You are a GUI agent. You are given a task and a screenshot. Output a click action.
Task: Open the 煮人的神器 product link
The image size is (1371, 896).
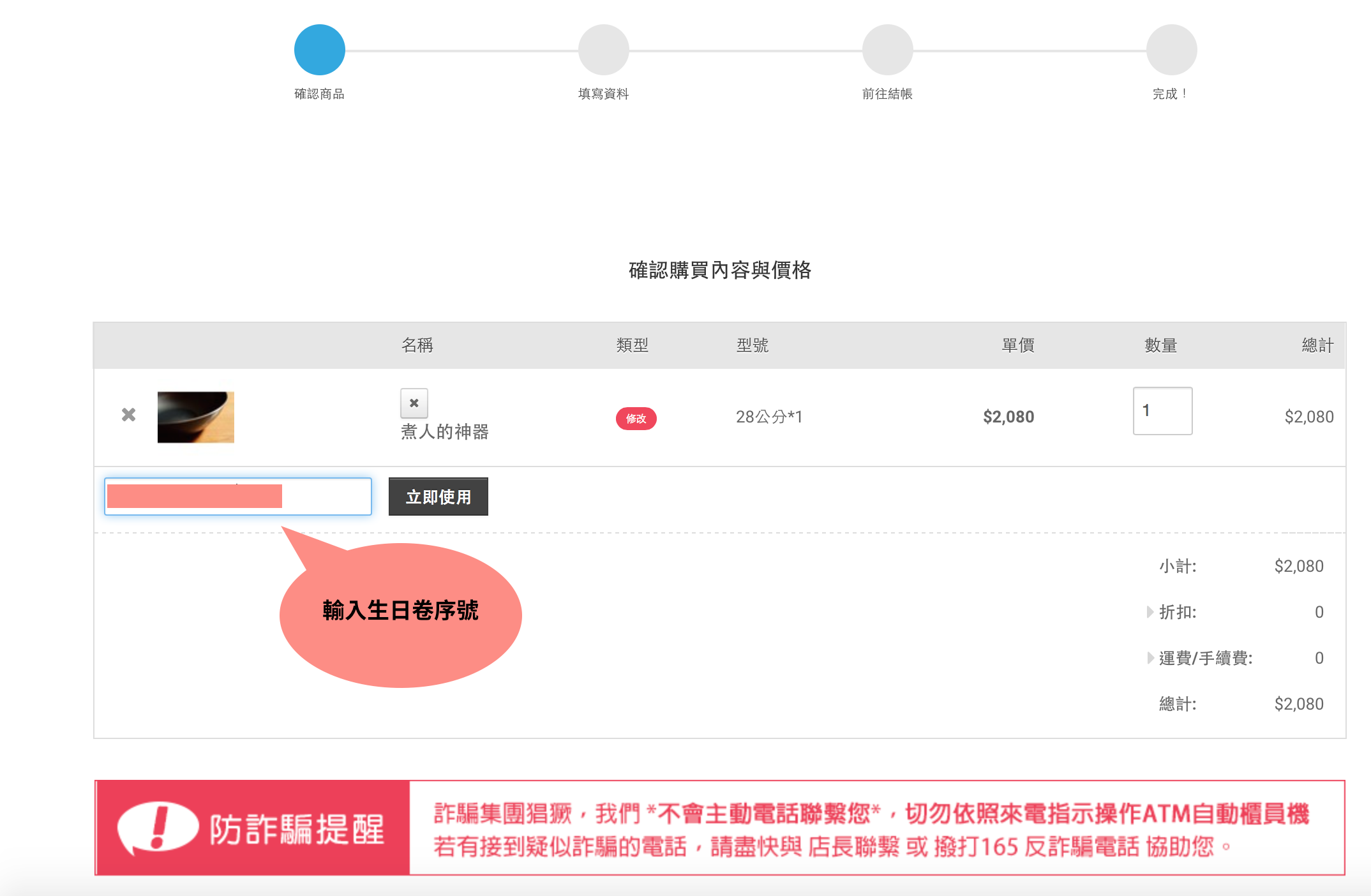[x=445, y=432]
